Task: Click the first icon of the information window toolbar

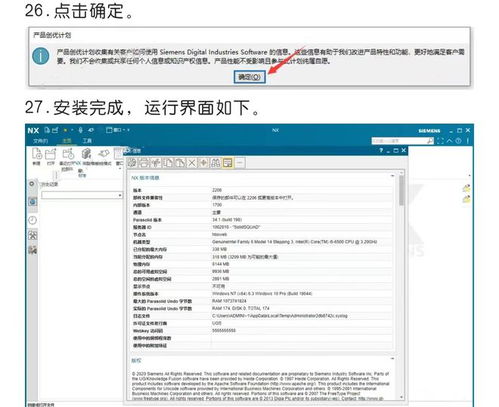Action: tap(132, 163)
